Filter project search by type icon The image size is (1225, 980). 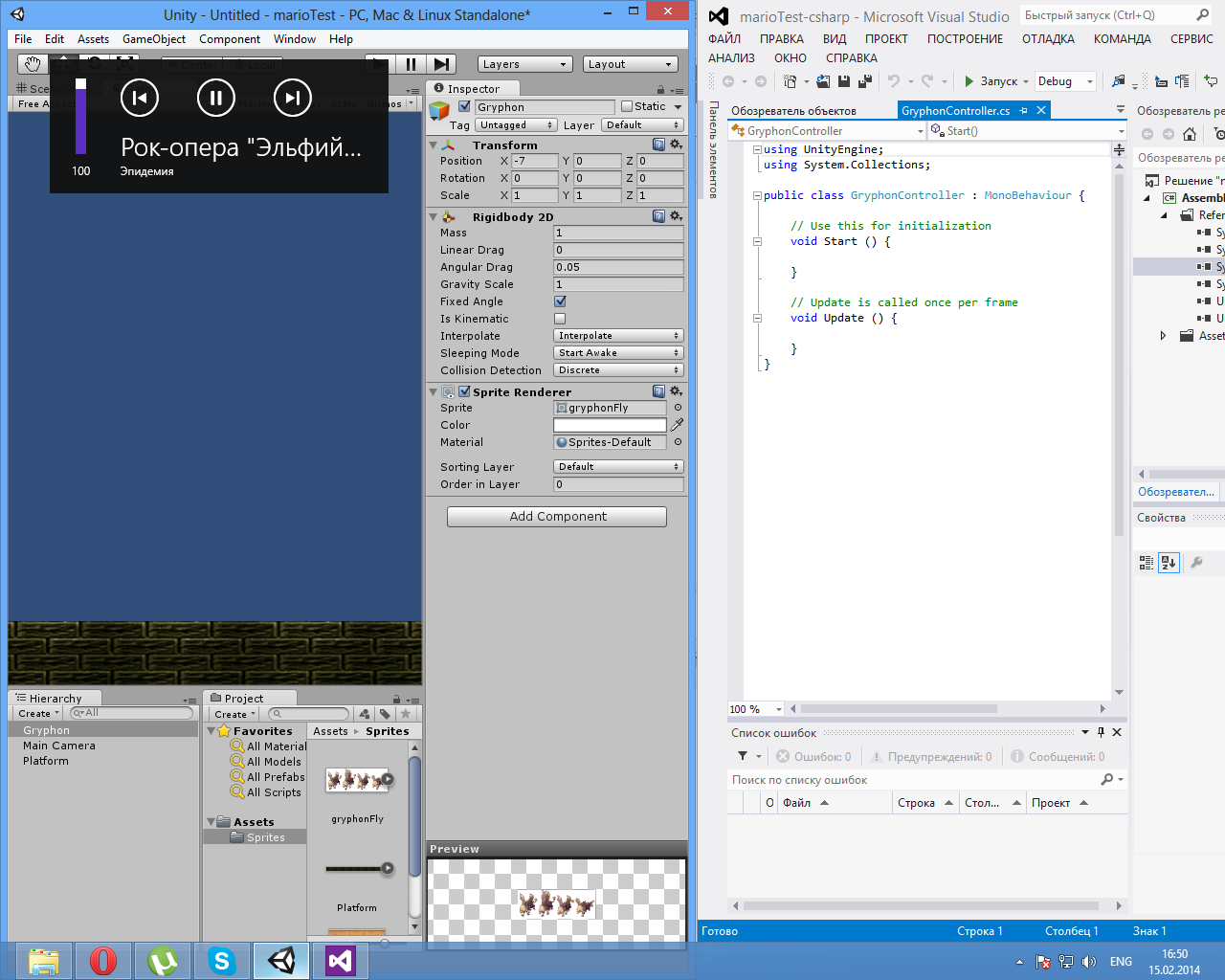[364, 714]
